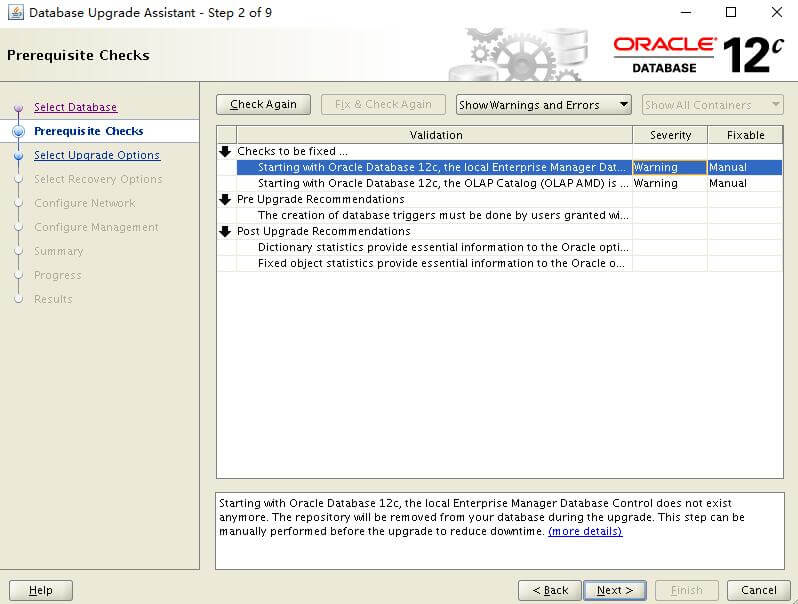The image size is (798, 604).
Task: Click the Severity column header
Action: pyautogui.click(x=670, y=135)
